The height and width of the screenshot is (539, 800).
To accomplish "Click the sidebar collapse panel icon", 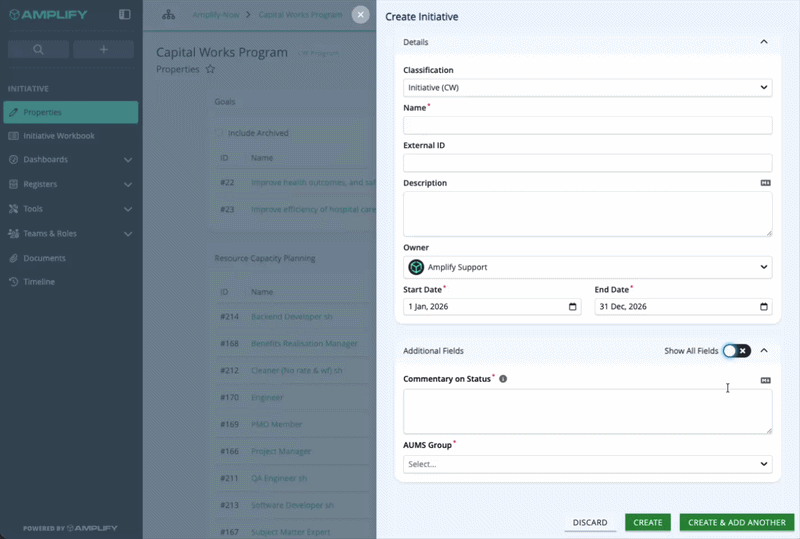I will (x=124, y=14).
